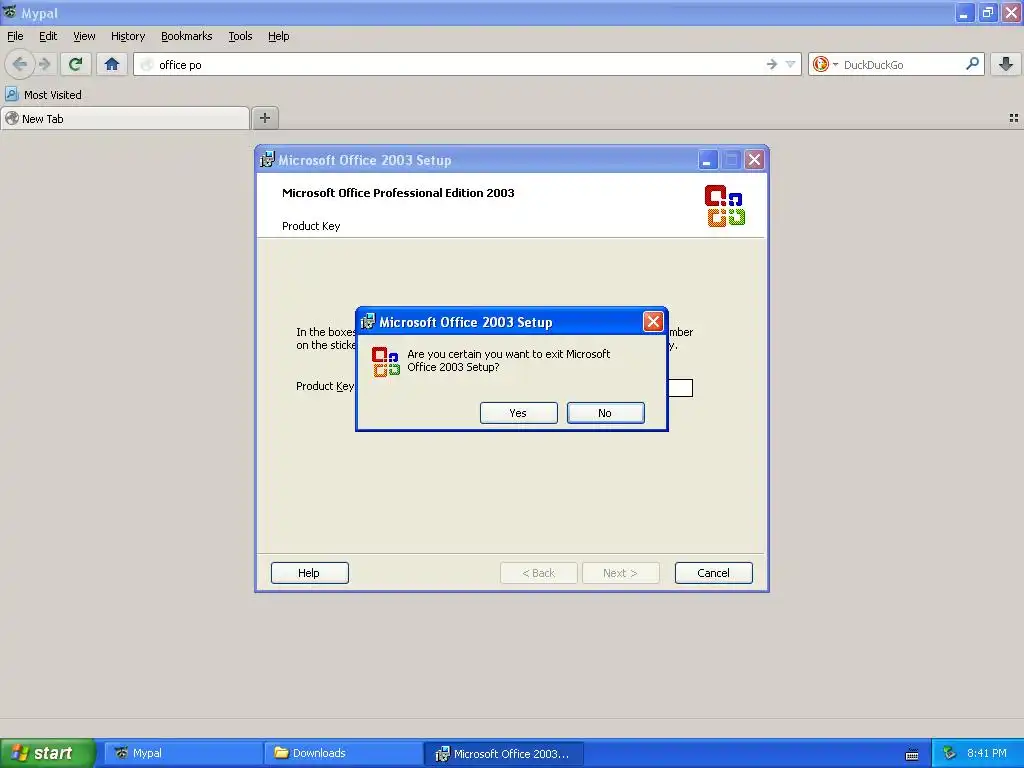The width and height of the screenshot is (1024, 768).
Task: Click the Setup icon in dialog title bar
Action: tap(368, 321)
